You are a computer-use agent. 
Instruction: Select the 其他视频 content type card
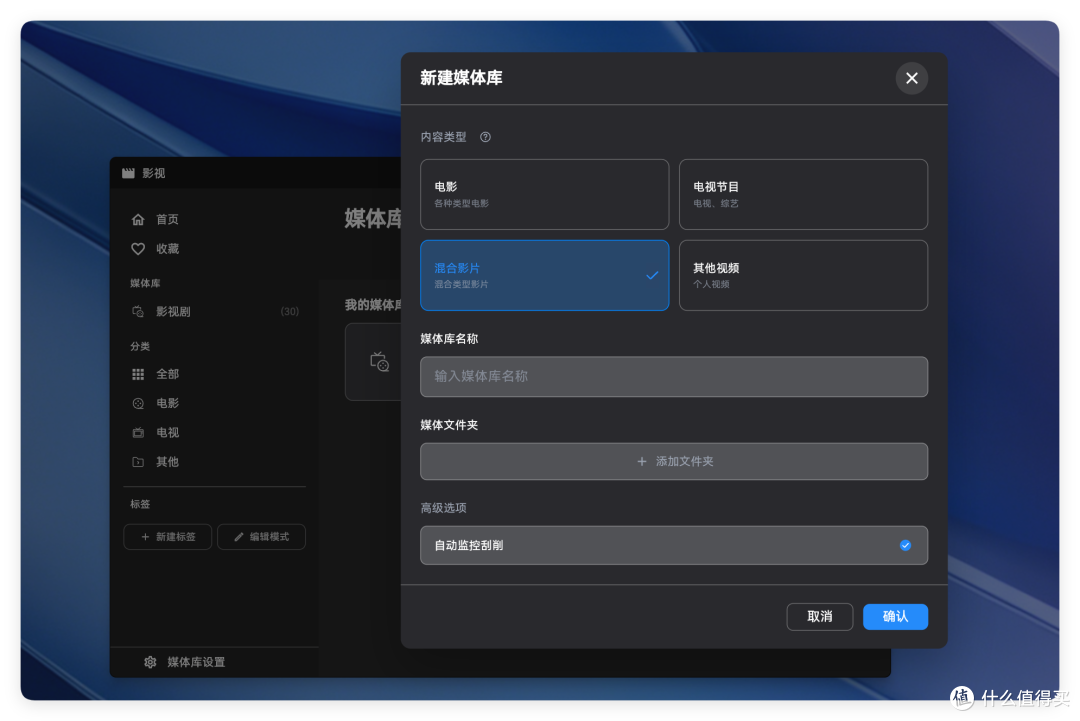[x=803, y=275]
